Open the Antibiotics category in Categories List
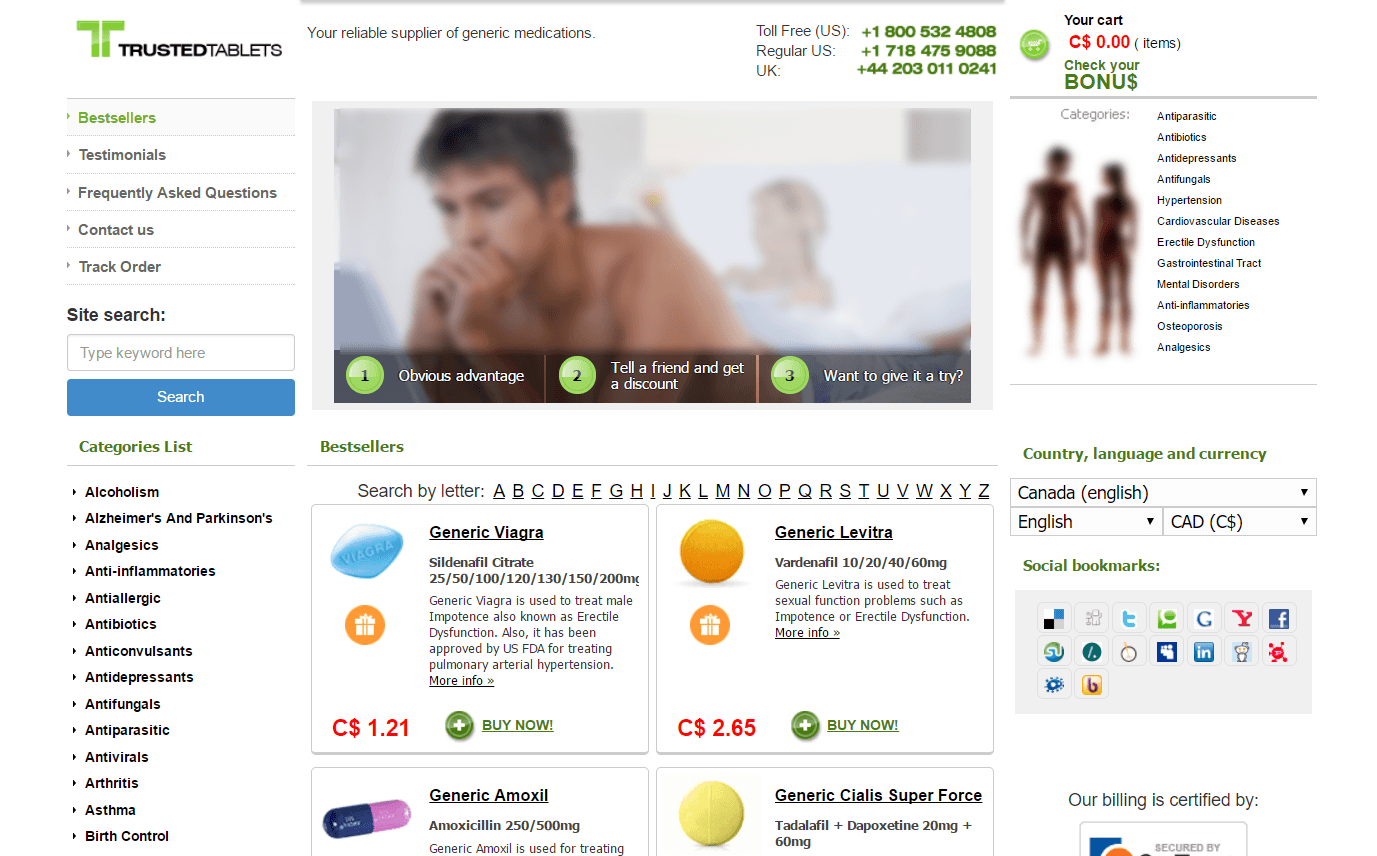Screen dimensions: 1377x856 tap(120, 624)
